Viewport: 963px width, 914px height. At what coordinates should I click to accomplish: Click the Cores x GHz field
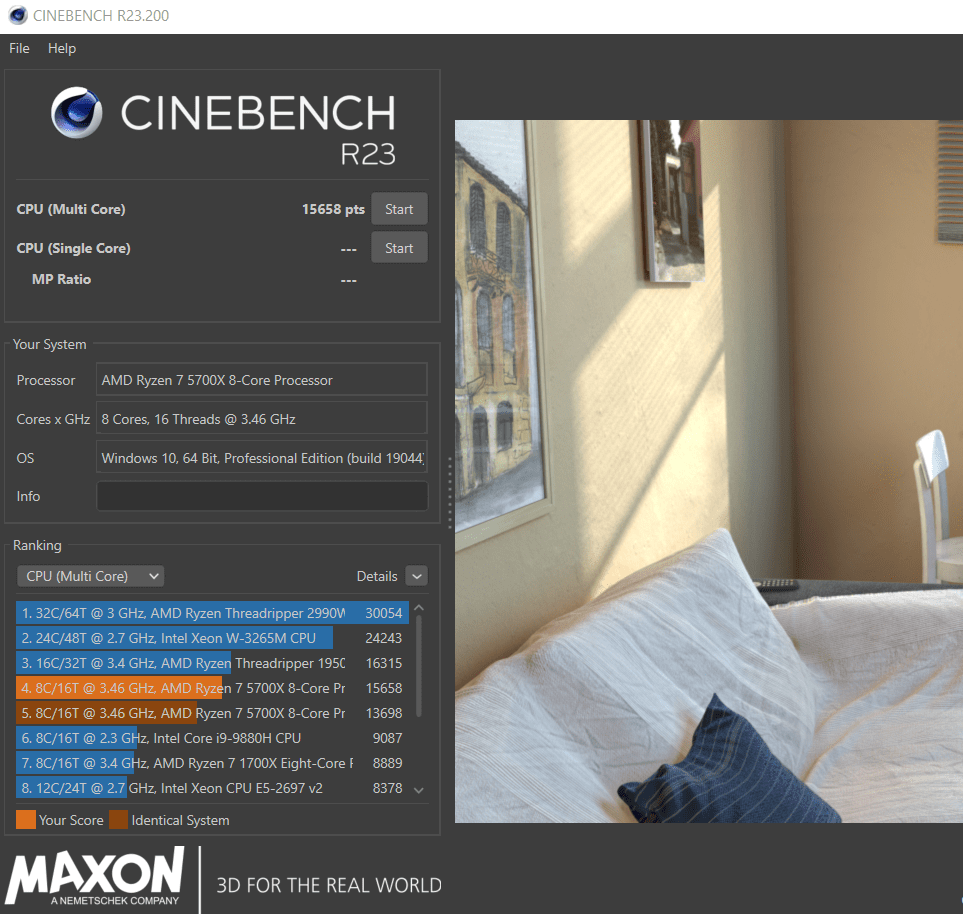pyautogui.click(x=262, y=419)
